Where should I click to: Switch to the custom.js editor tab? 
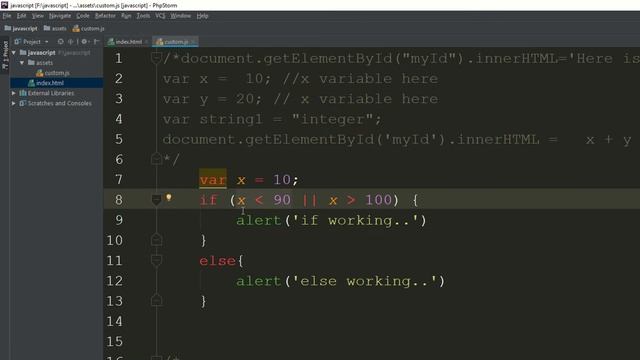[176, 42]
